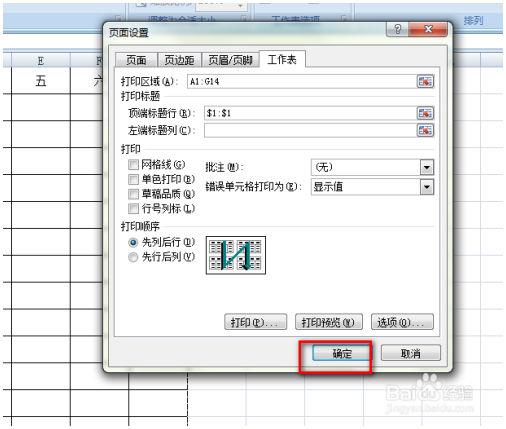Click range selector icon for 顶端标题行
This screenshot has height=429, width=506.
(425, 113)
